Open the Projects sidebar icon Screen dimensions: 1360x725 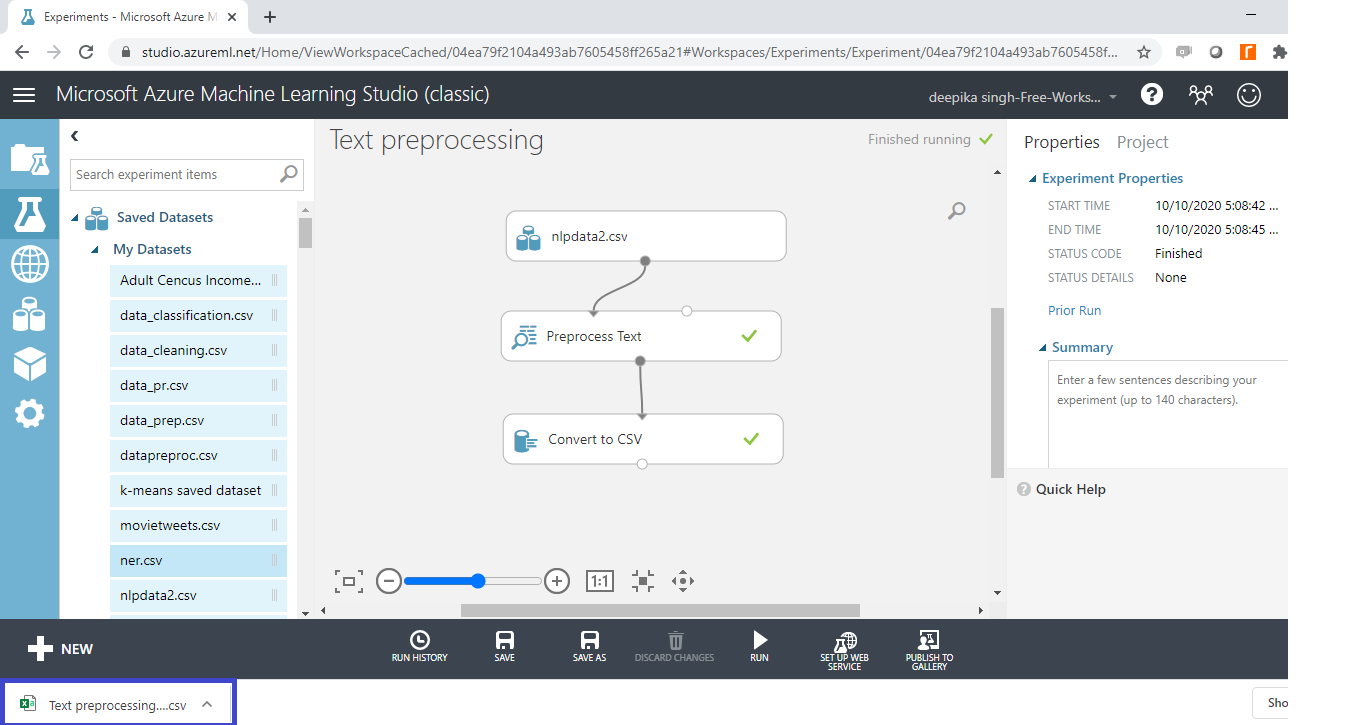[x=29, y=159]
